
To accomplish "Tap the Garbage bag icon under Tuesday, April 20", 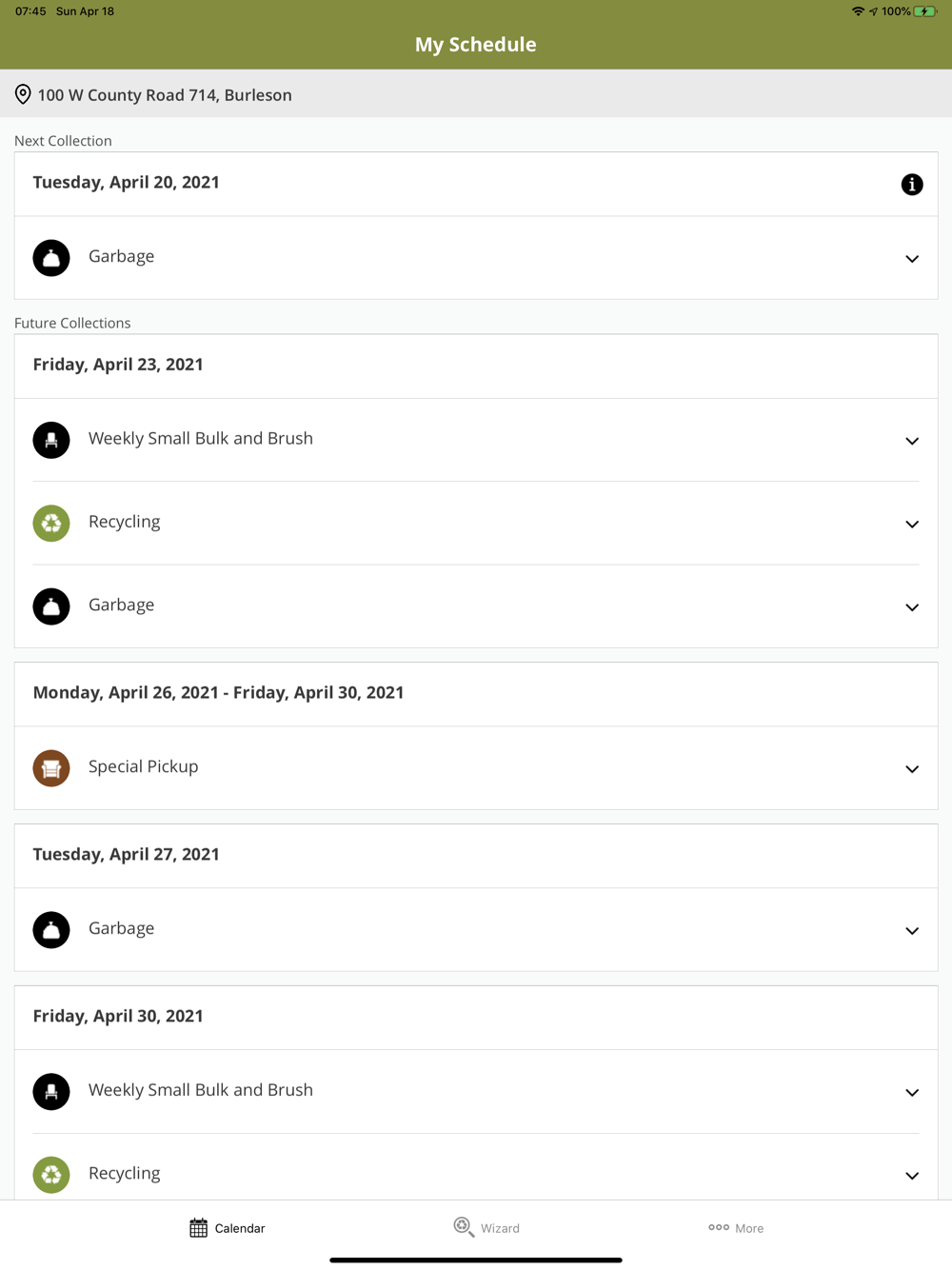I will click(x=51, y=258).
